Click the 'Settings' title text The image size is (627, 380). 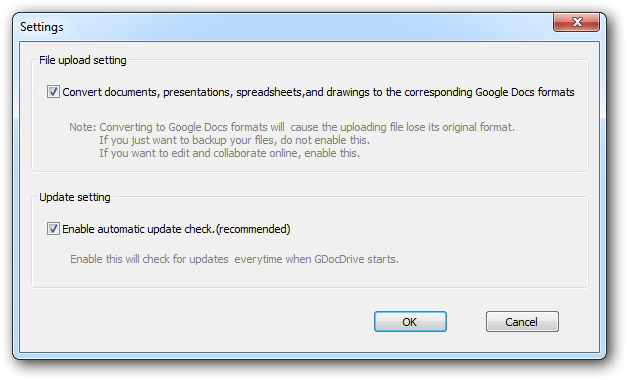click(x=42, y=27)
